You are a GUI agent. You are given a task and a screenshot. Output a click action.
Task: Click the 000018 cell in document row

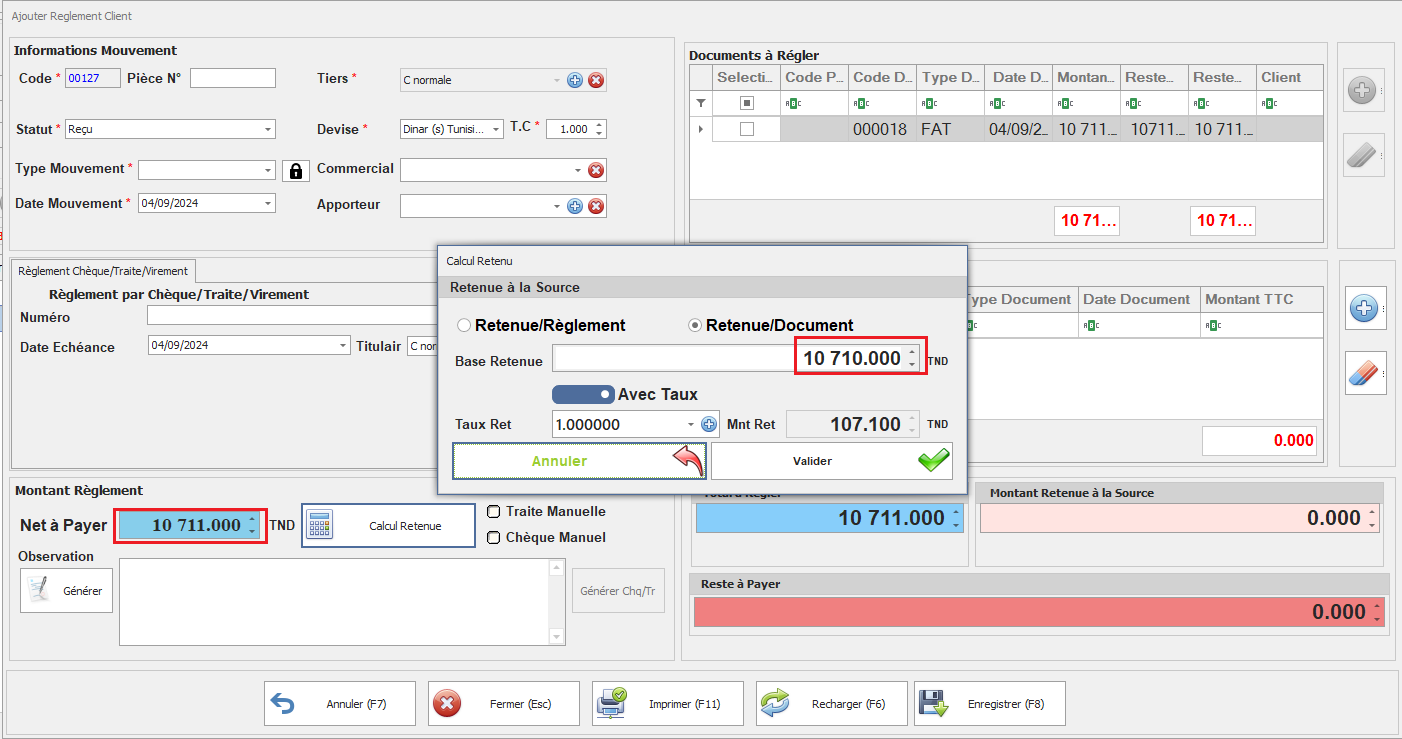882,129
